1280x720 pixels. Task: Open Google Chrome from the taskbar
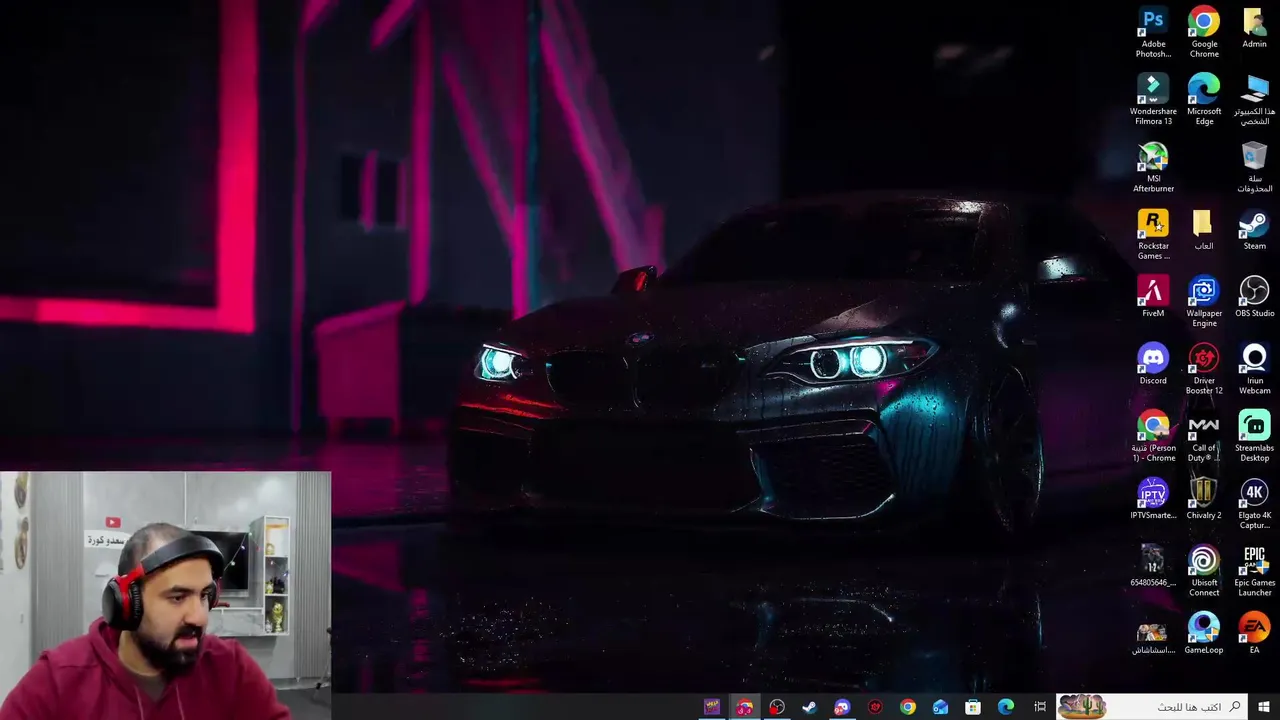907,707
